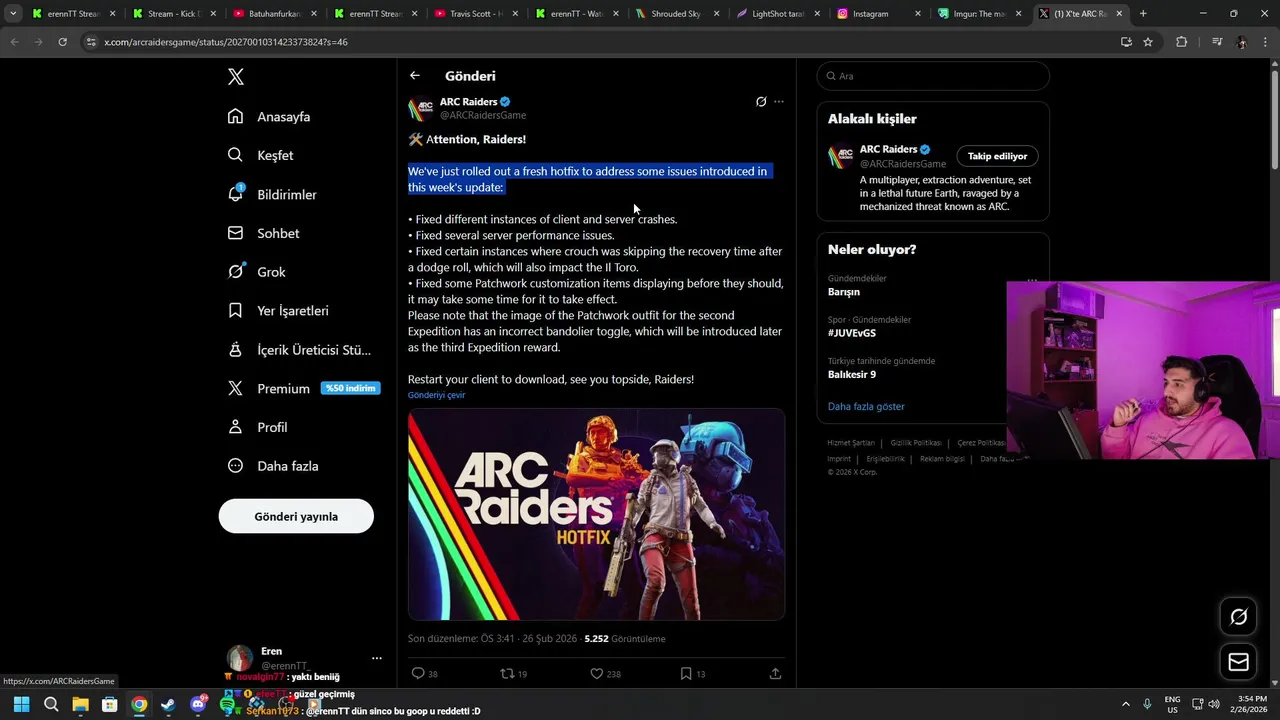The width and height of the screenshot is (1280, 720).
Task: Repost the ARC Raiders post
Action: pos(507,674)
